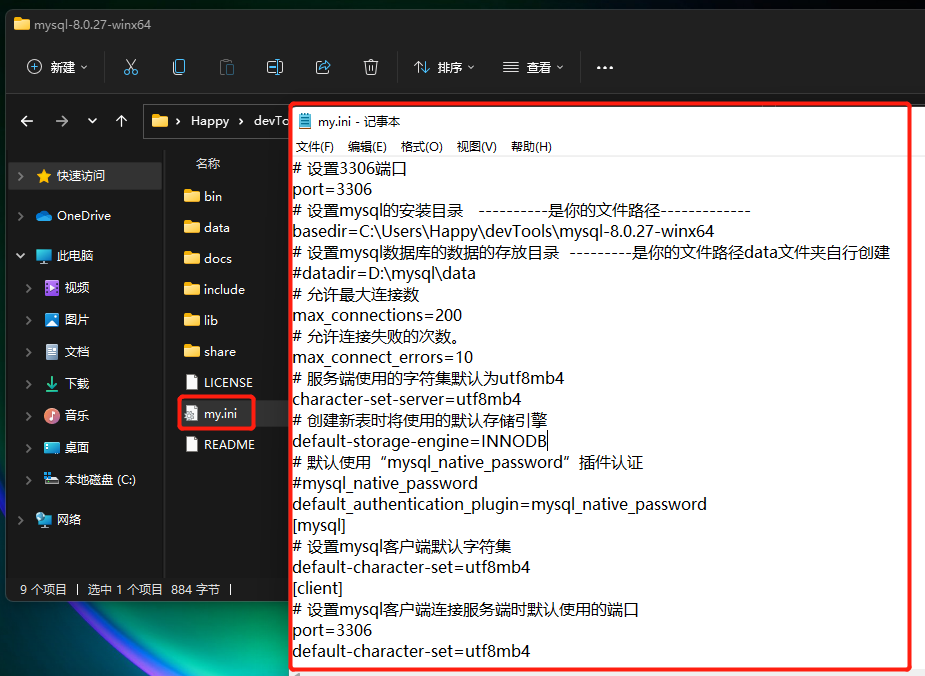
Task: Go forward with the right arrow
Action: pyautogui.click(x=61, y=121)
